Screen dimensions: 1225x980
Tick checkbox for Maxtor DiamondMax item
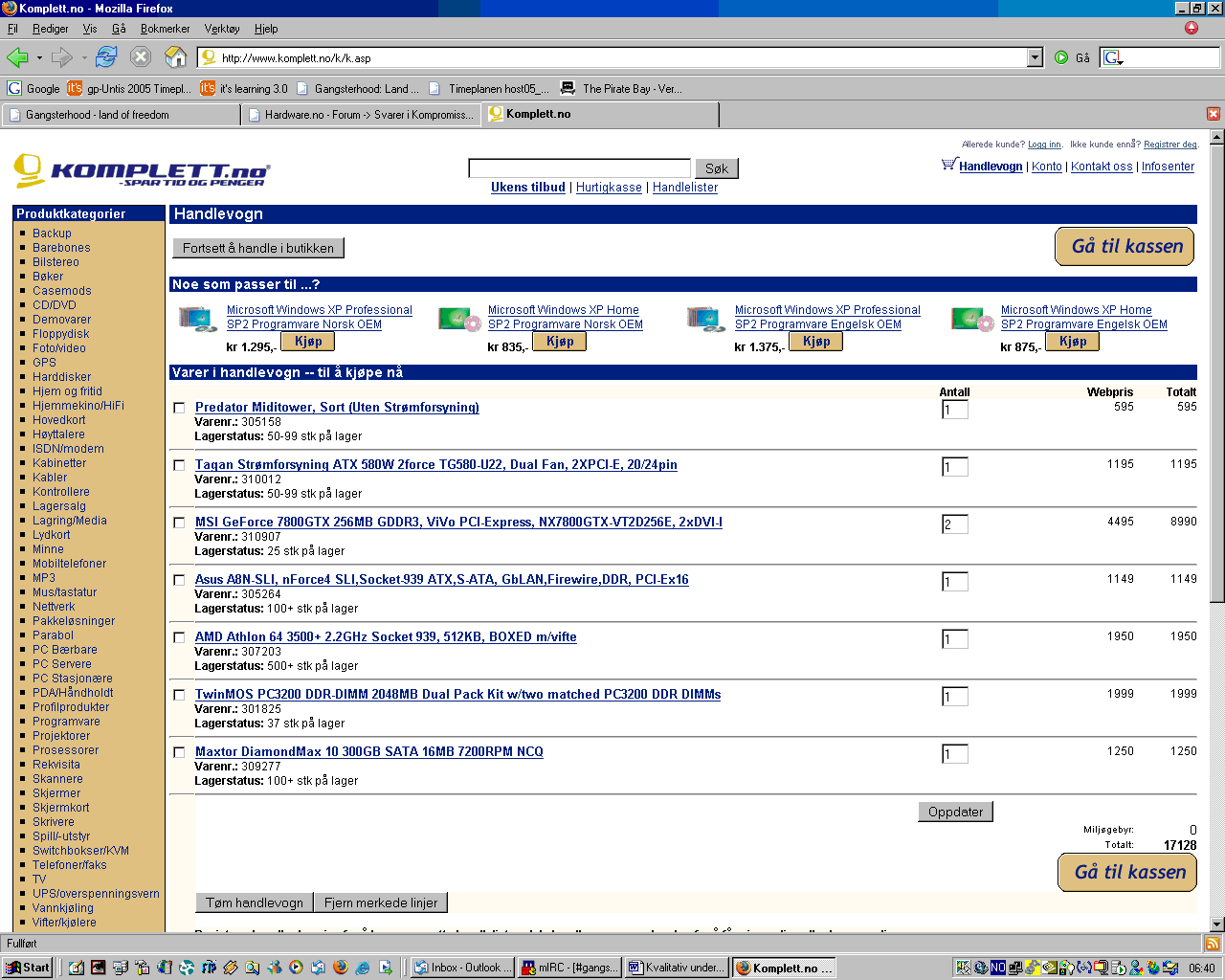(x=179, y=752)
